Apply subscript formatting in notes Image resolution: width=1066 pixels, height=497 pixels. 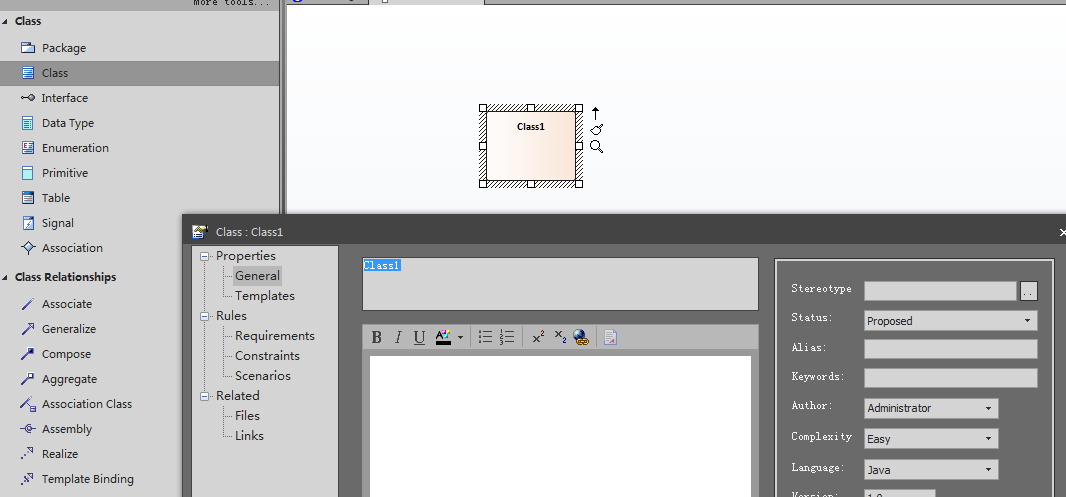(x=560, y=337)
